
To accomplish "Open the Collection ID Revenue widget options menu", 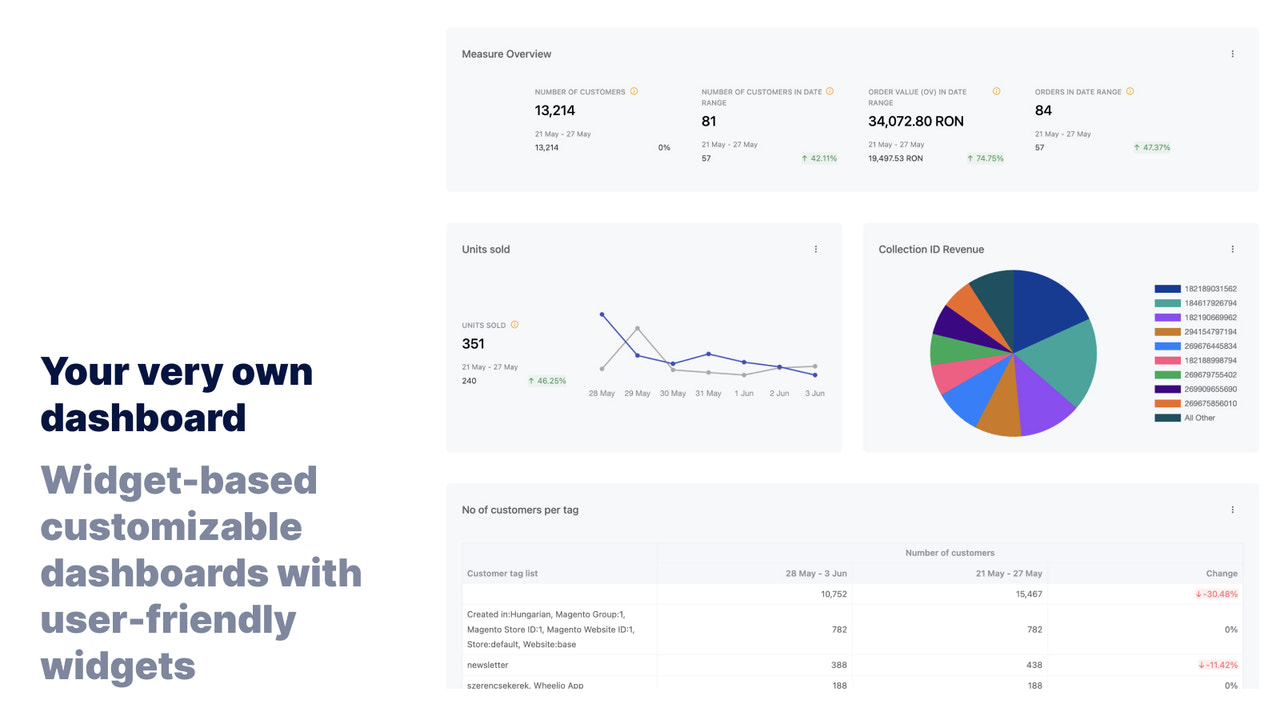I will 1233,249.
